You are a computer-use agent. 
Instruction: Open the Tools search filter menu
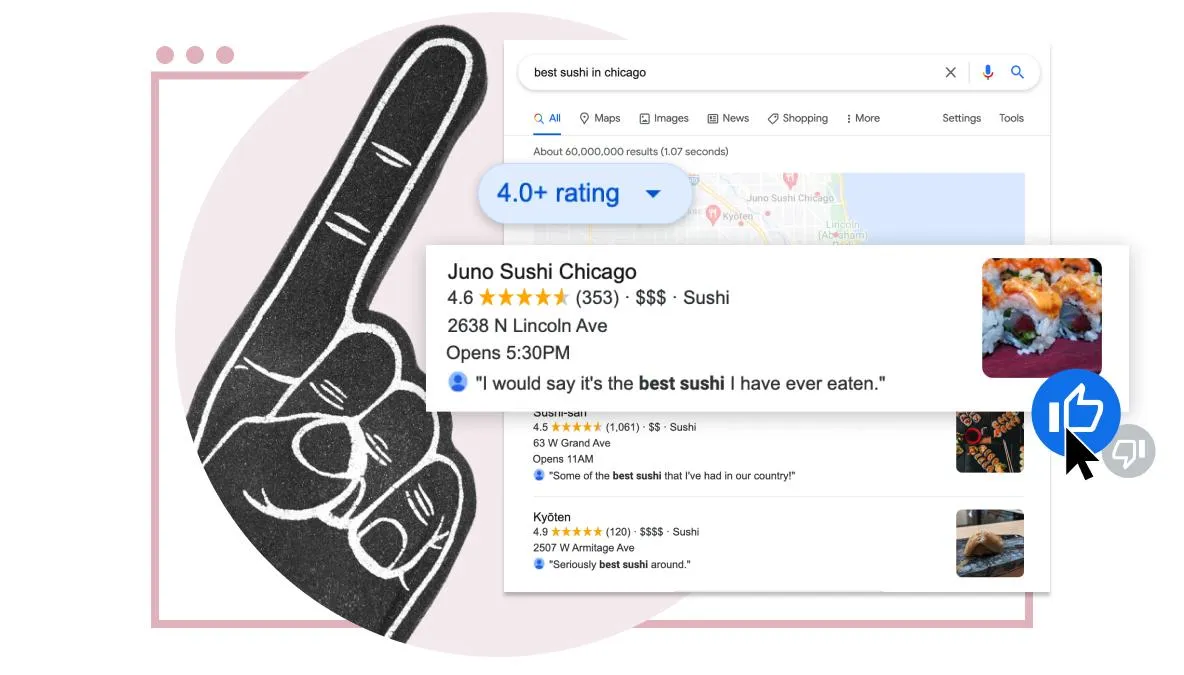tap(1011, 119)
